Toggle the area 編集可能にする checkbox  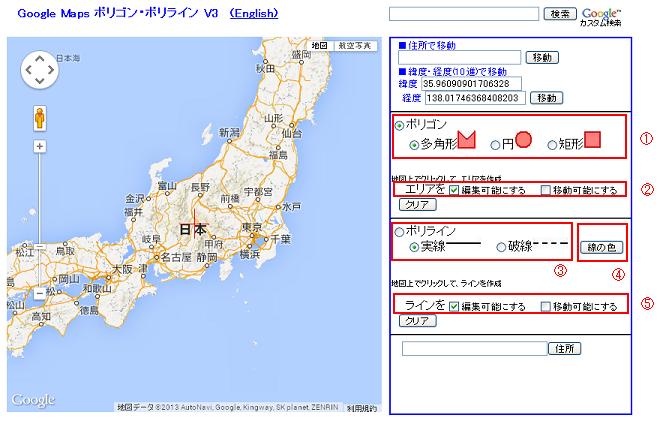tap(454, 189)
